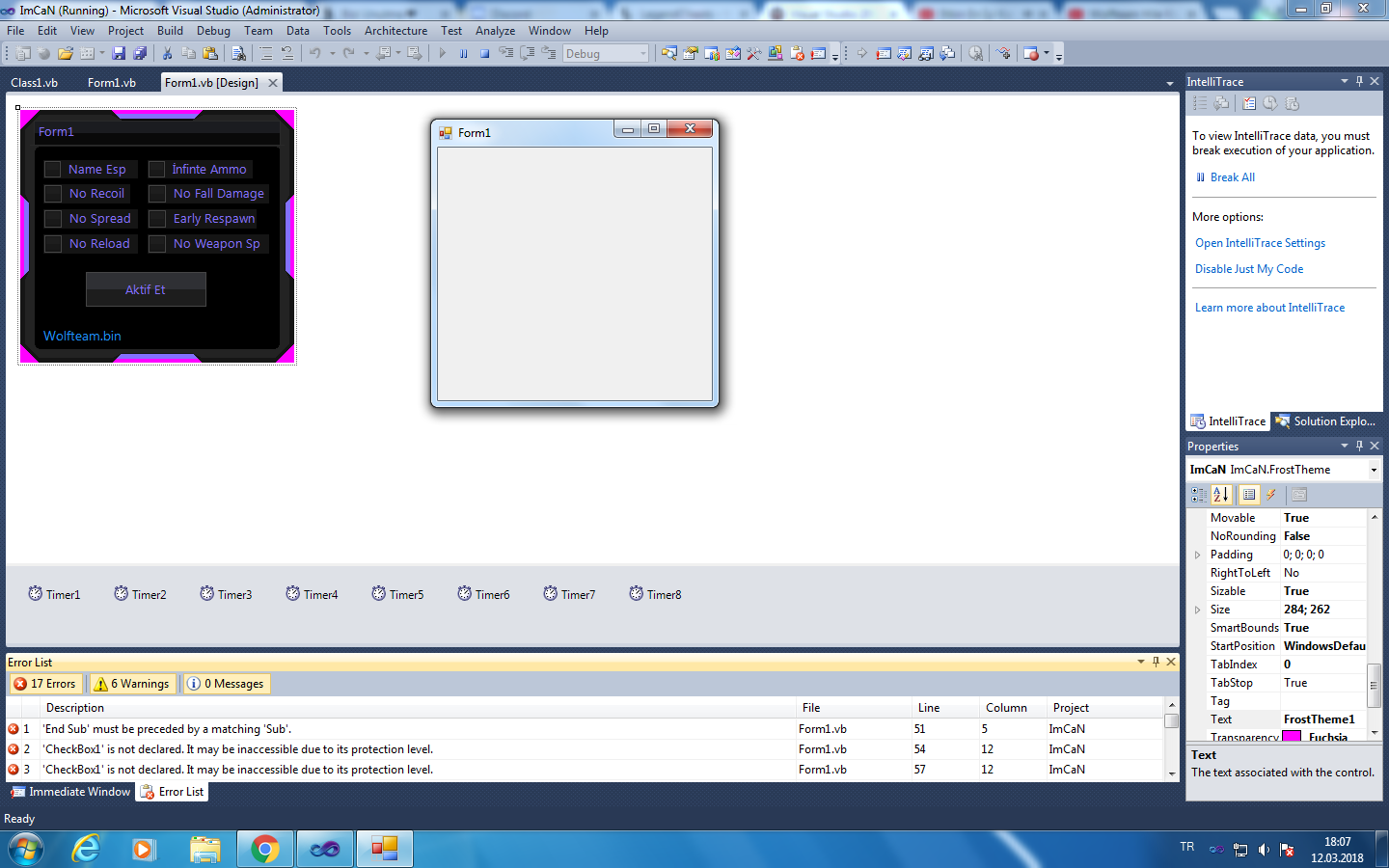
Task: Click the Find in Files icon
Action: 238,54
